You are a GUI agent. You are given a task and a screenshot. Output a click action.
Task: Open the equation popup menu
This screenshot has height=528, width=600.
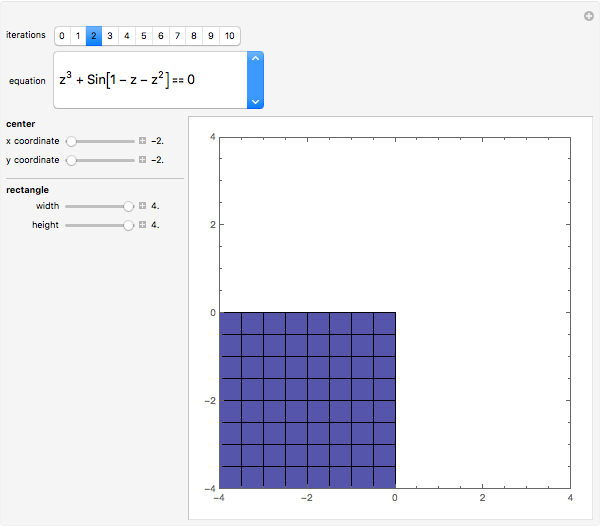point(255,80)
